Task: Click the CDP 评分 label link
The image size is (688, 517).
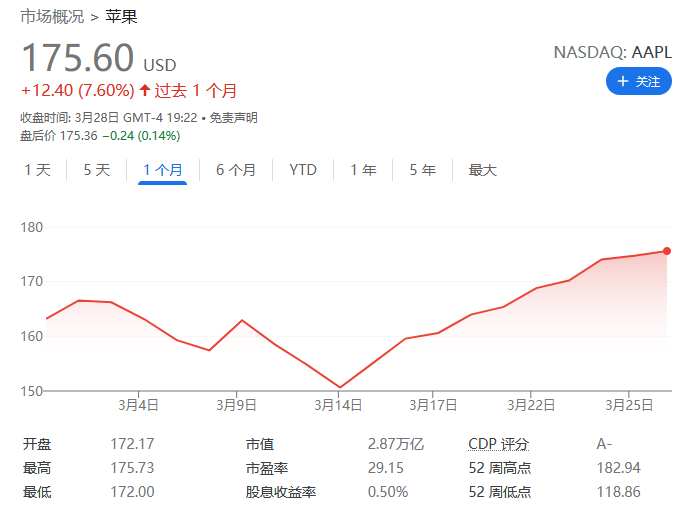Action: pos(498,444)
